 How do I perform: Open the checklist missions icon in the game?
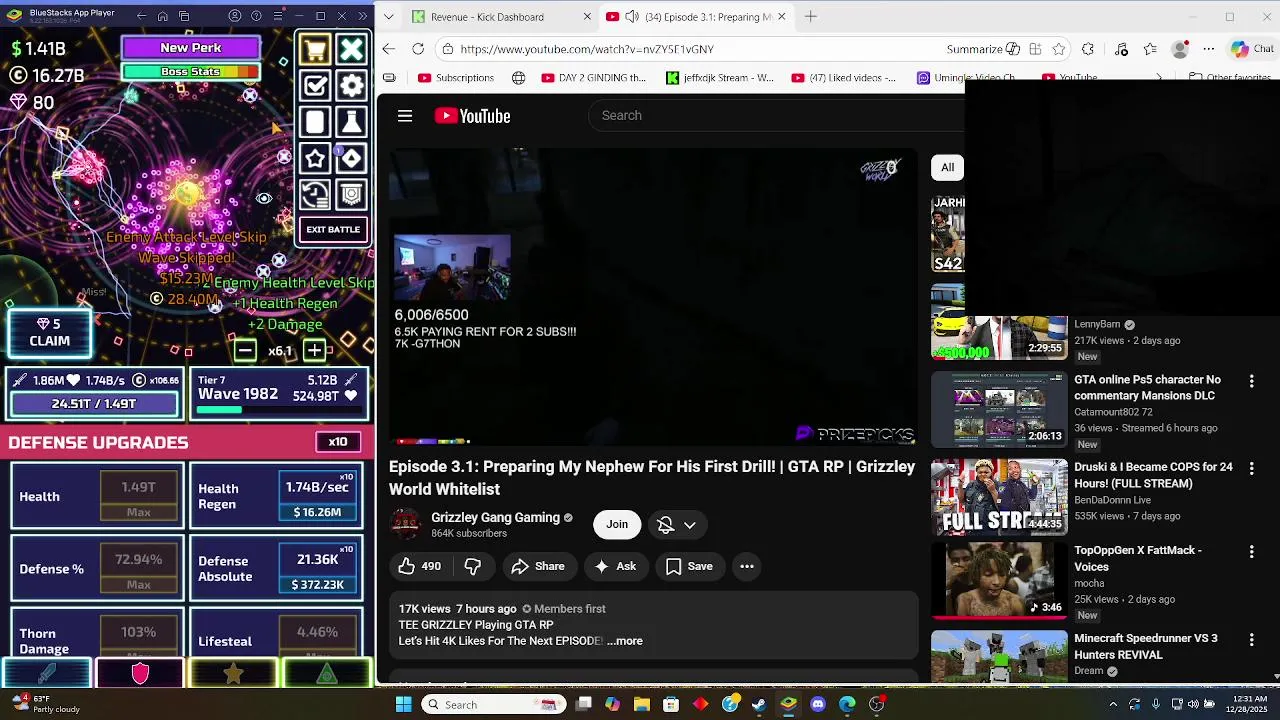click(315, 86)
